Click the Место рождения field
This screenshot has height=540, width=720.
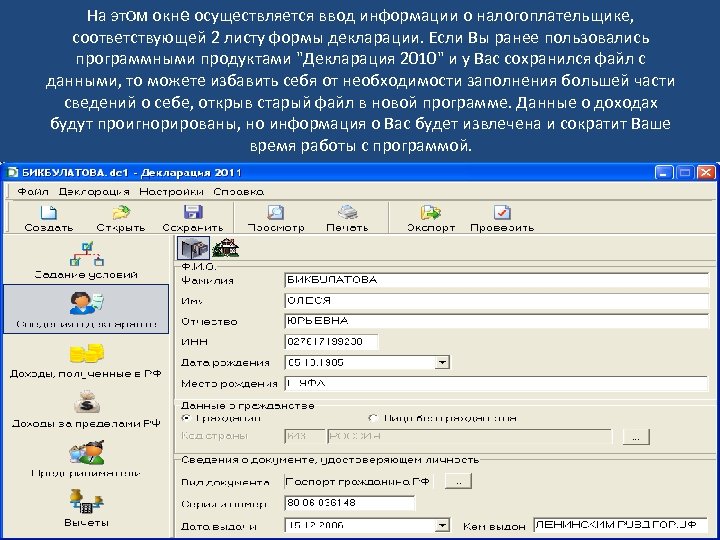pyautogui.click(x=496, y=383)
